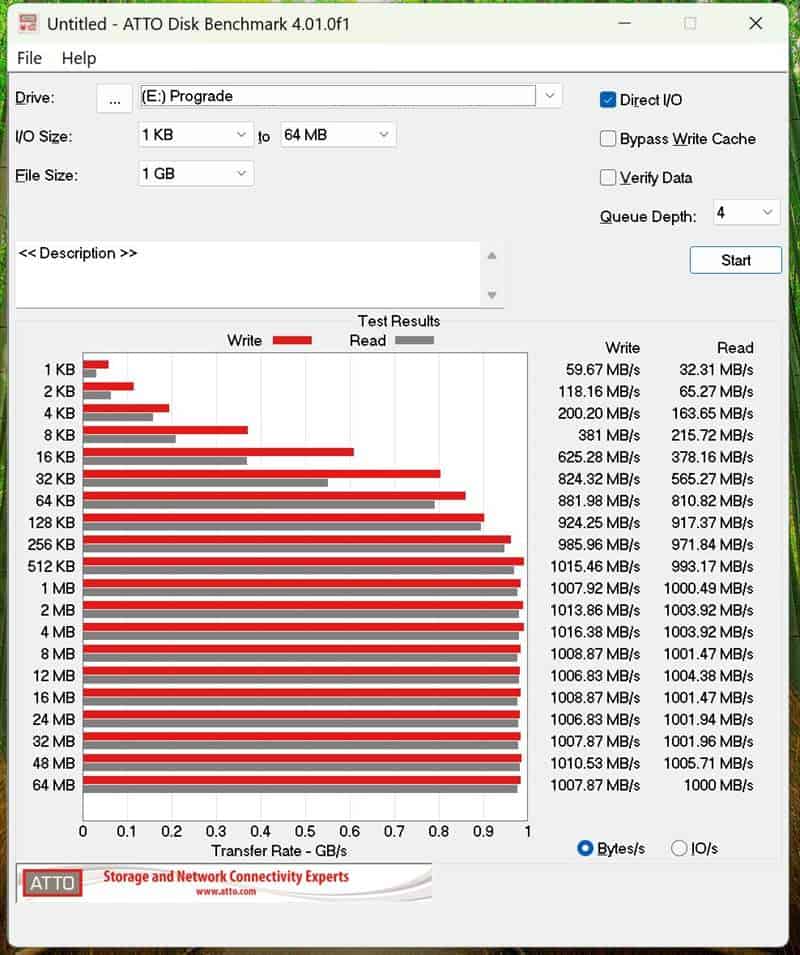Click the 512 KB row label
The height and width of the screenshot is (955, 800).
pyautogui.click(x=51, y=566)
